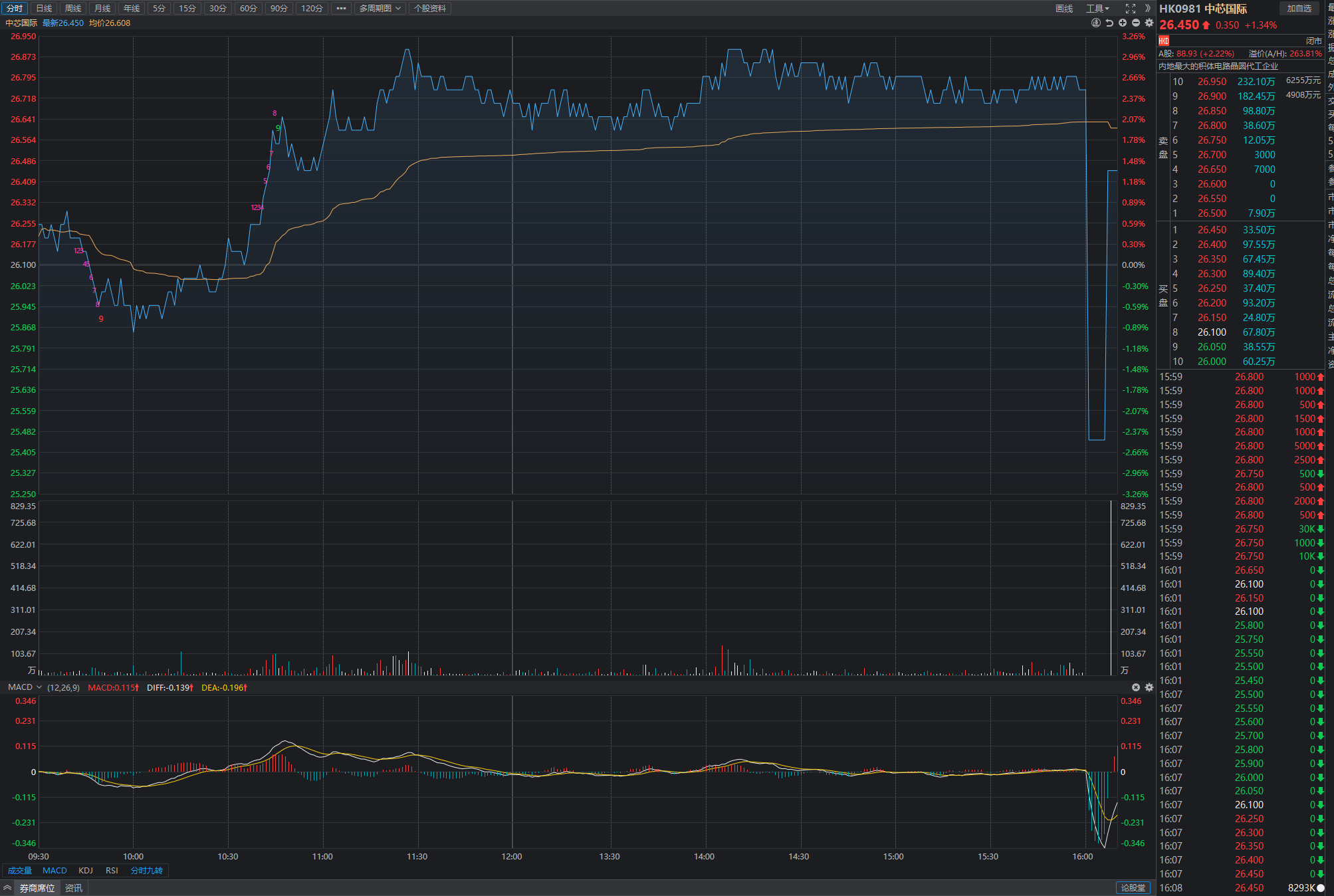1334x896 pixels.
Task: Expand the MACD indicator selector dropdown
Action: pos(39,687)
